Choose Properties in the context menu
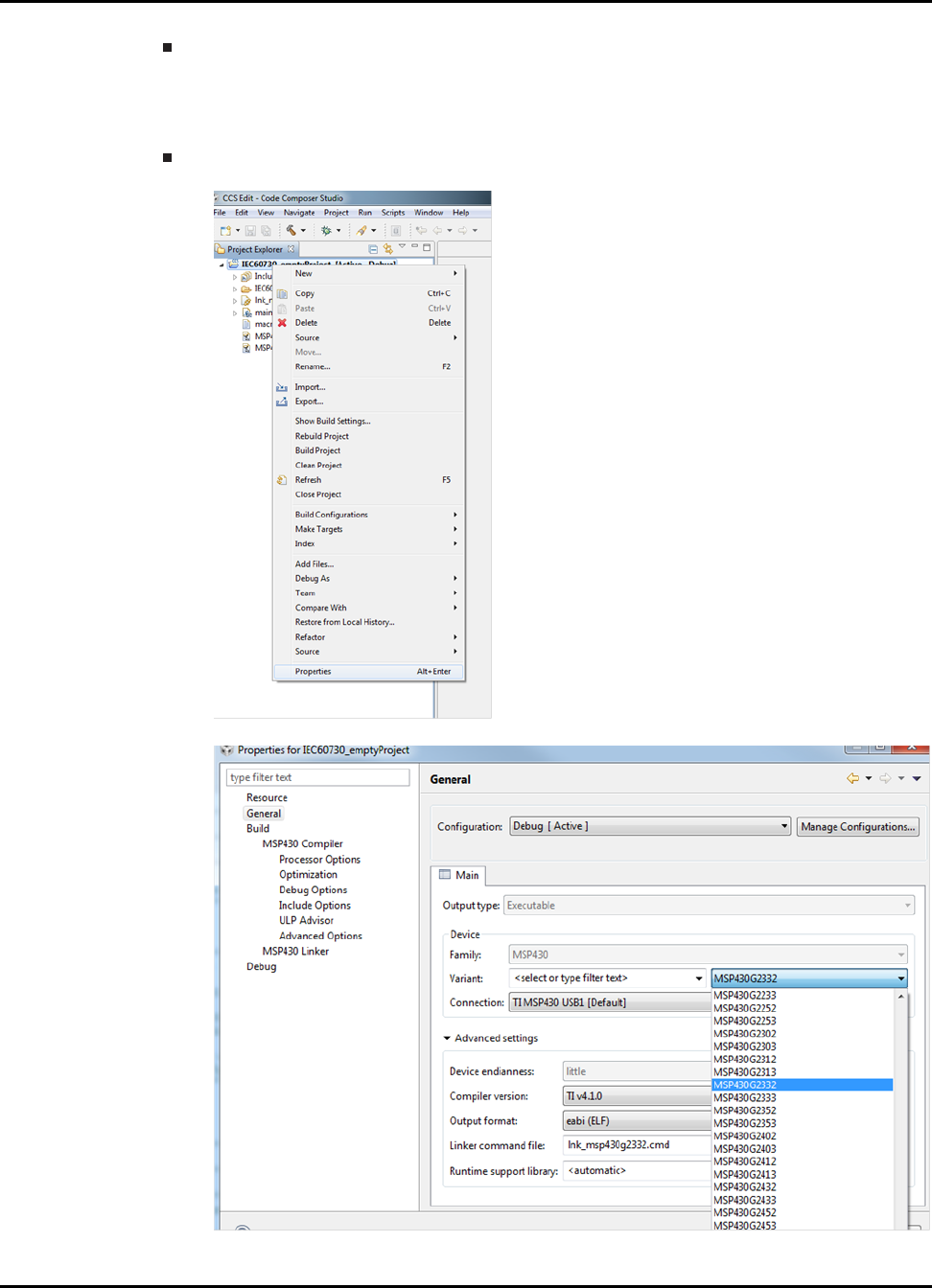 [369, 672]
